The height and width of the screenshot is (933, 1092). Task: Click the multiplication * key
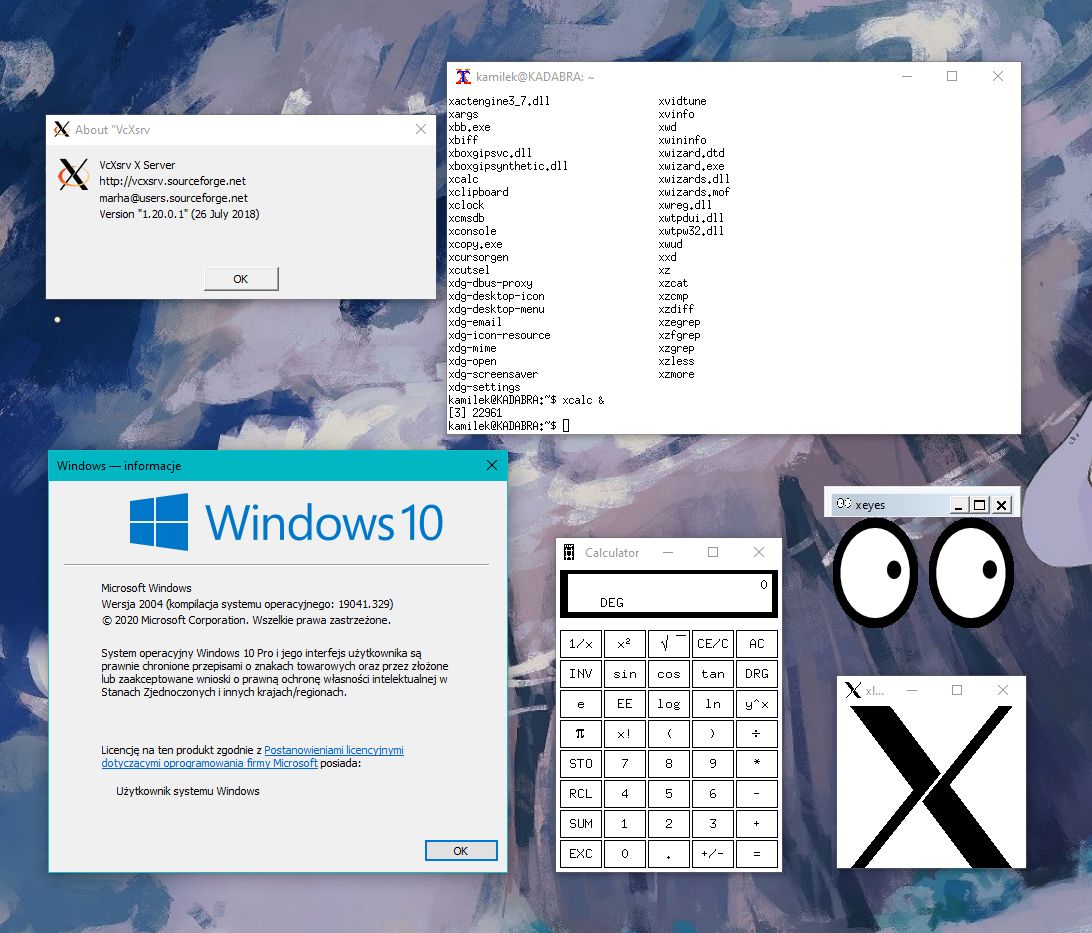(x=756, y=764)
